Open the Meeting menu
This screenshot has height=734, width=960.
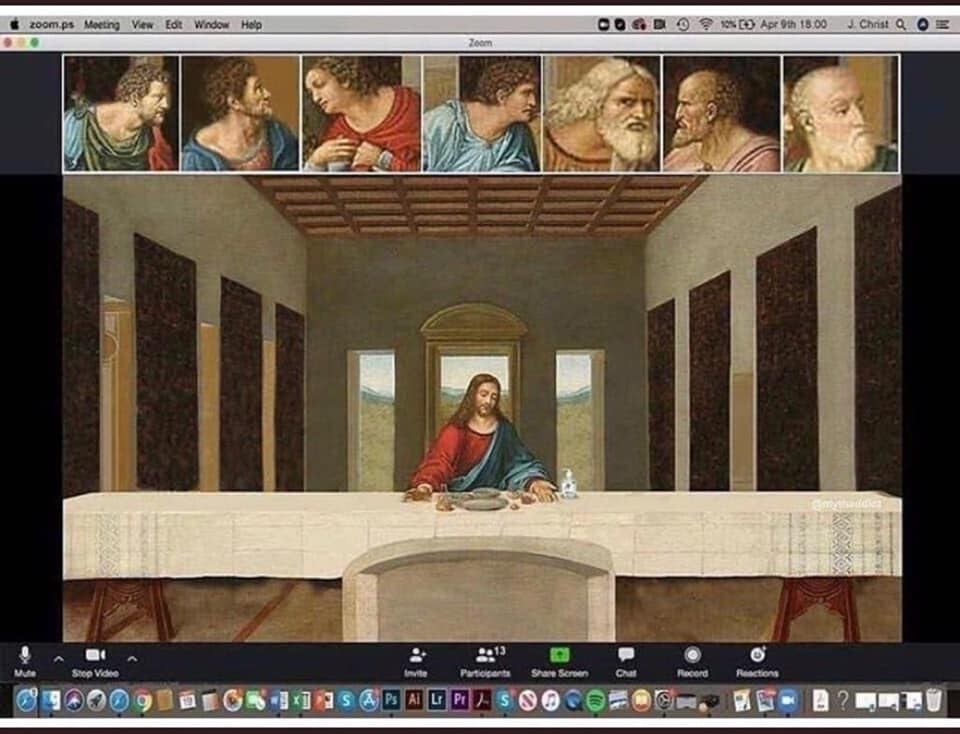point(102,24)
